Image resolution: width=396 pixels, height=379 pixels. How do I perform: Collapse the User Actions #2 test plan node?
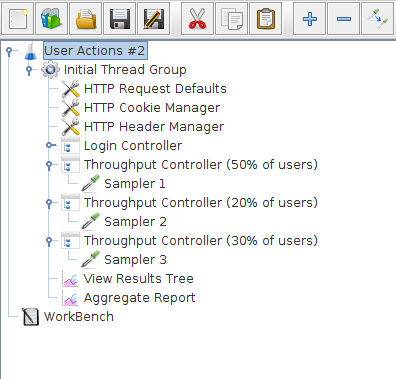9,51
